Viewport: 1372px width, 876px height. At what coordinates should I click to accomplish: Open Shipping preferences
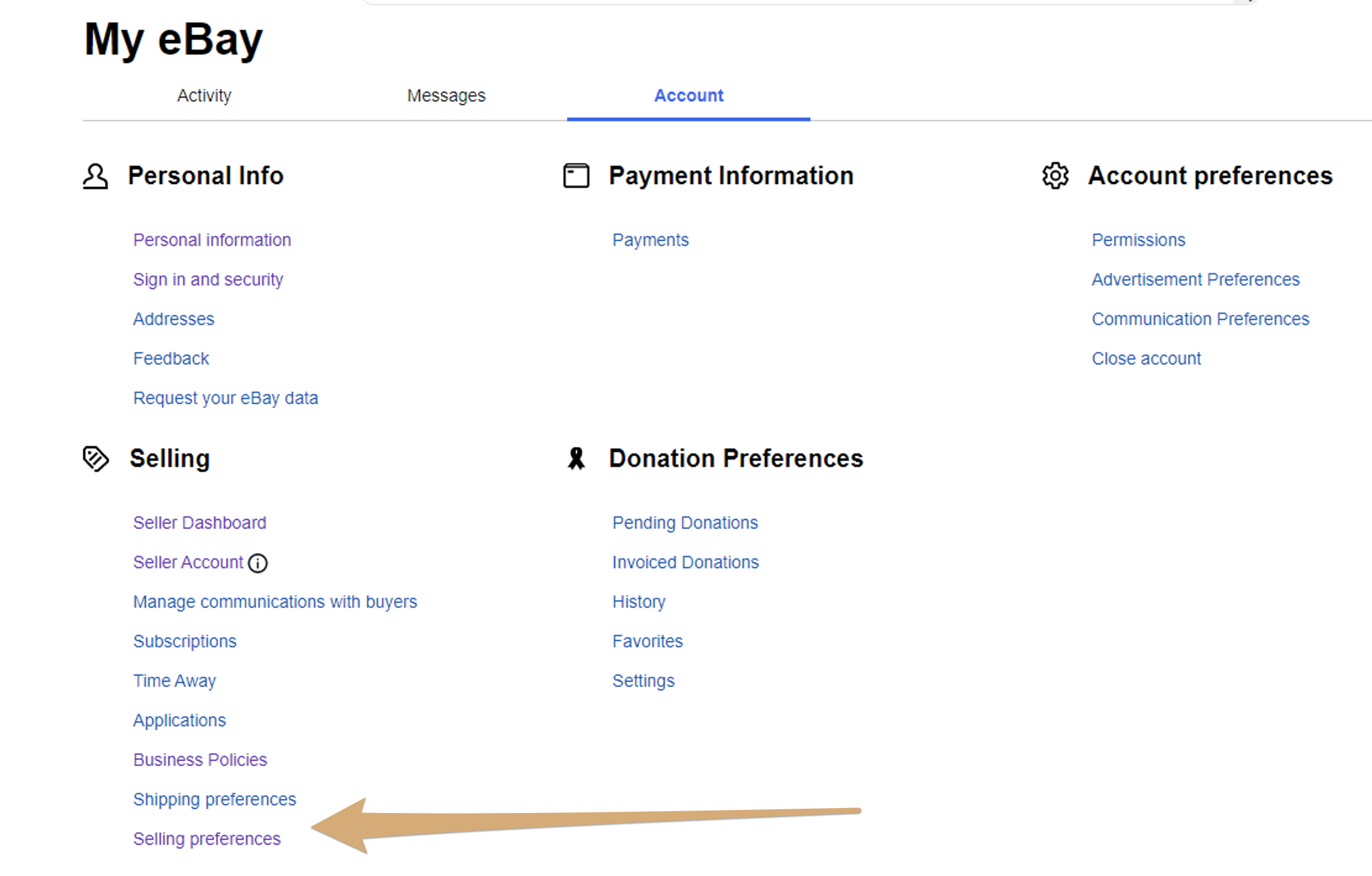click(214, 799)
